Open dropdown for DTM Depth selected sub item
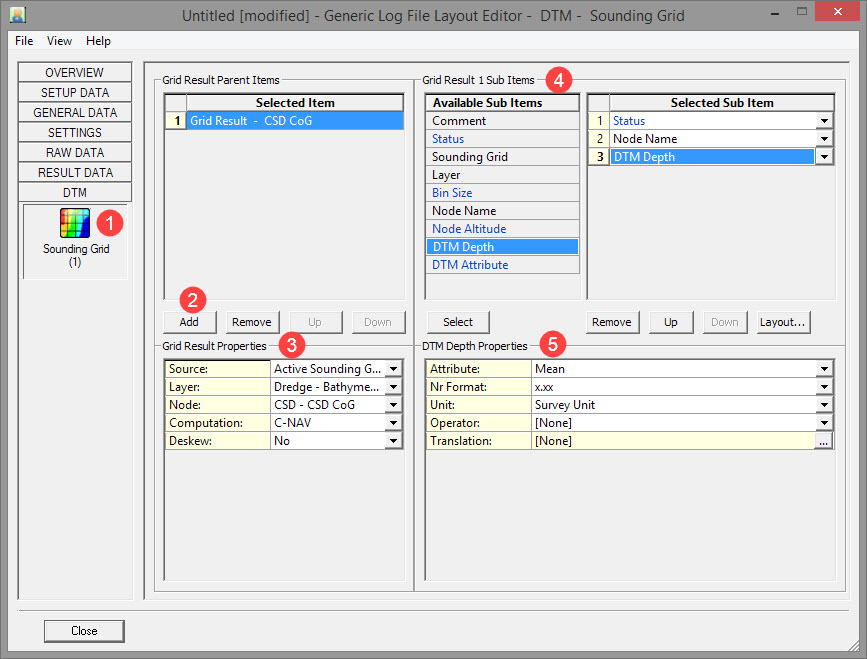The width and height of the screenshot is (867, 659). [x=824, y=157]
